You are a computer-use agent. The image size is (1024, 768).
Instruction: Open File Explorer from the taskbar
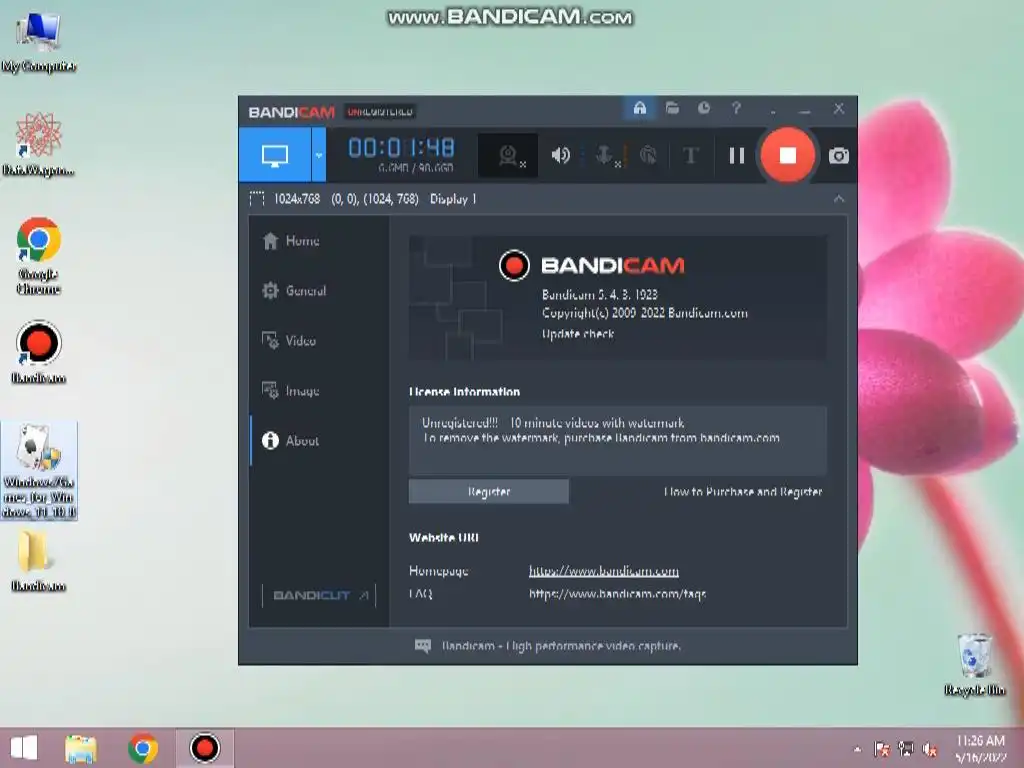81,748
